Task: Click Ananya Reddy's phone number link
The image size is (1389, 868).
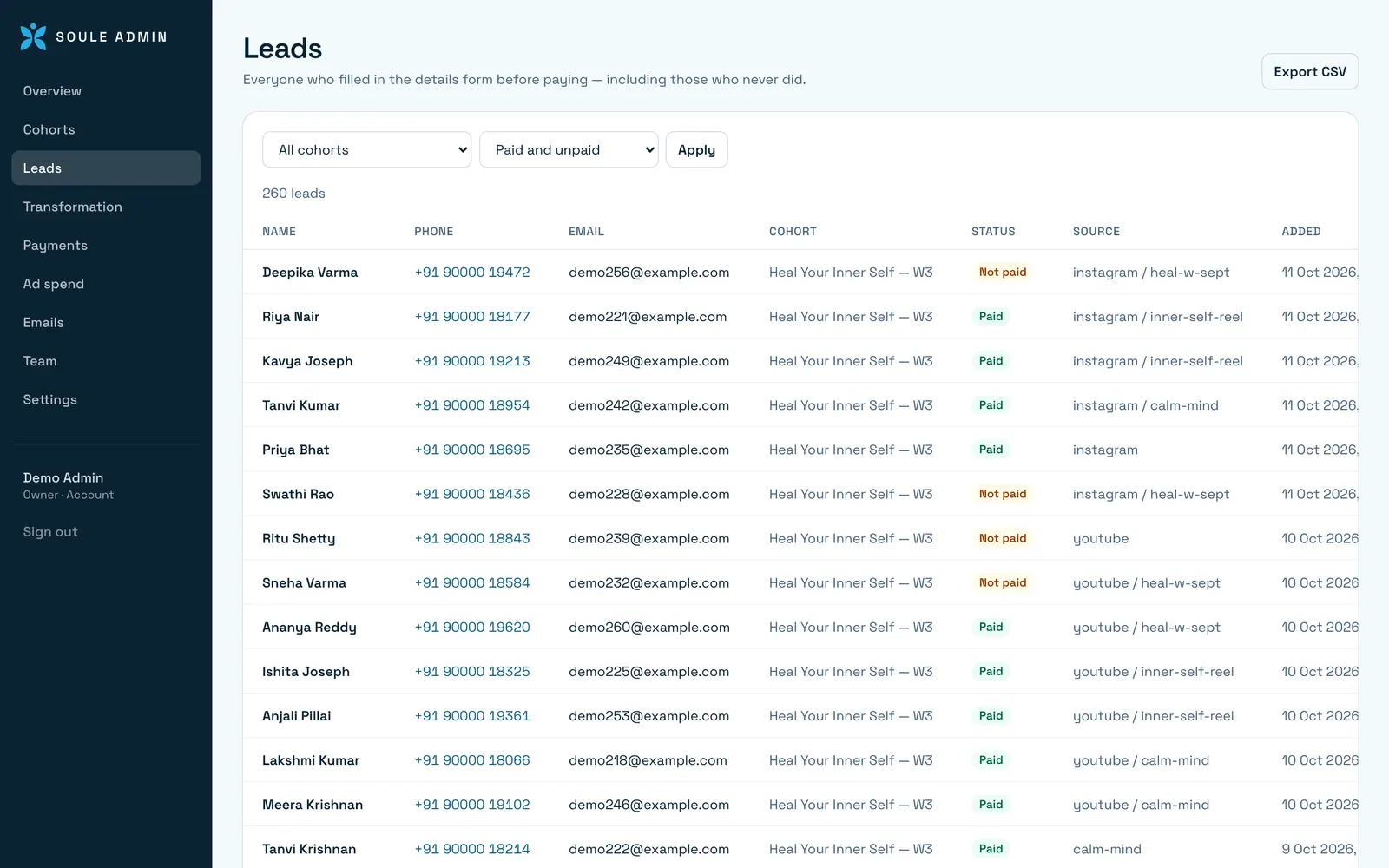Action: [472, 627]
